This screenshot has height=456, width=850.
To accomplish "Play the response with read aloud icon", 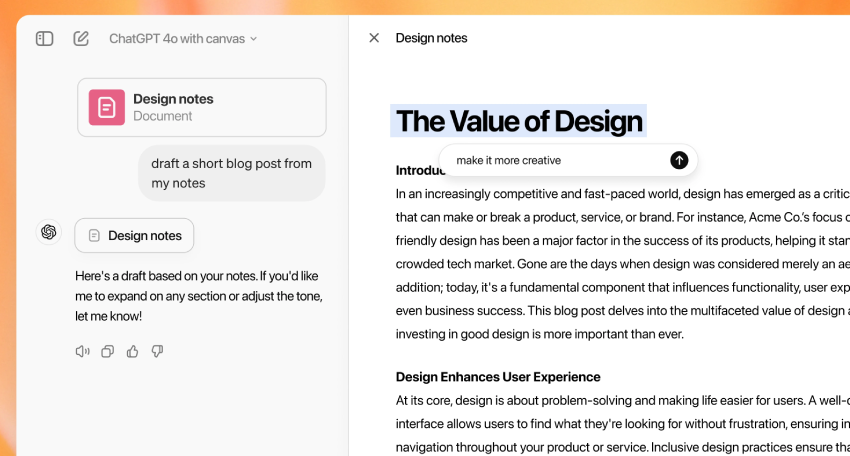I will 82,351.
